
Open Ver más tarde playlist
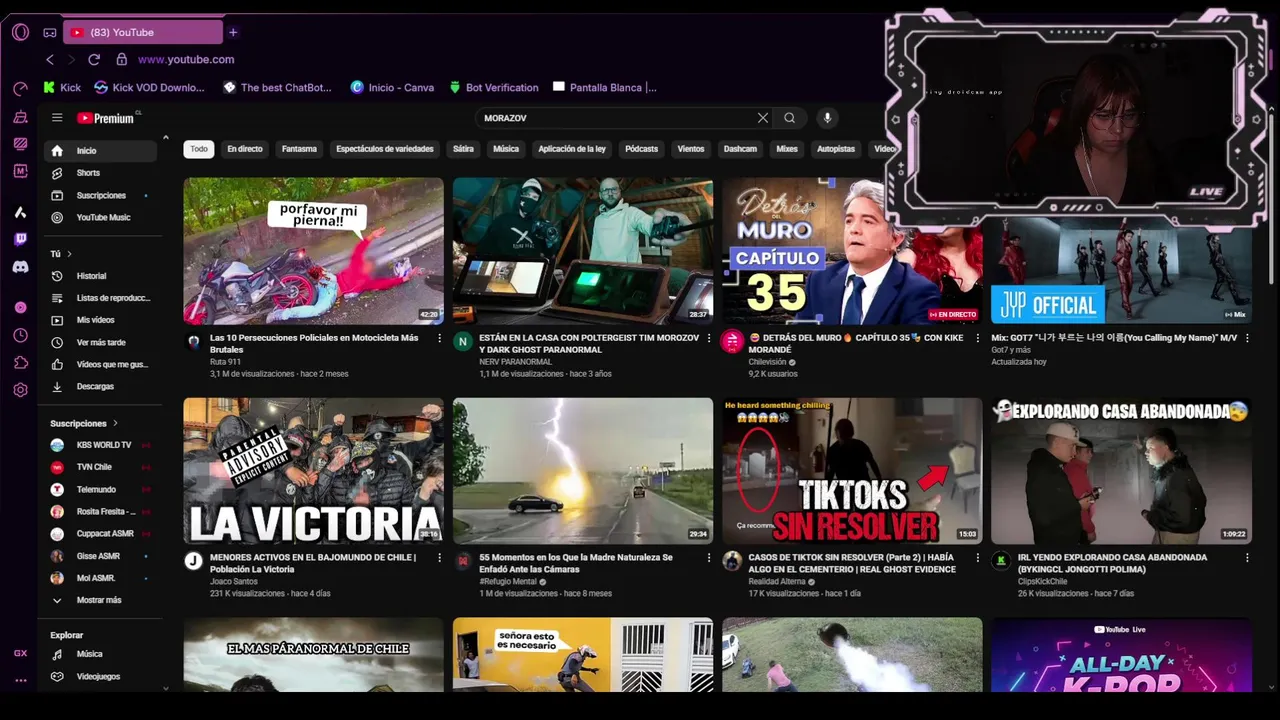[100, 342]
